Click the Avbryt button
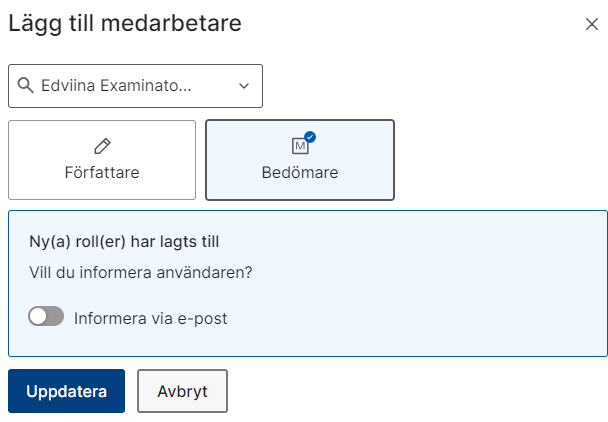 pos(182,391)
